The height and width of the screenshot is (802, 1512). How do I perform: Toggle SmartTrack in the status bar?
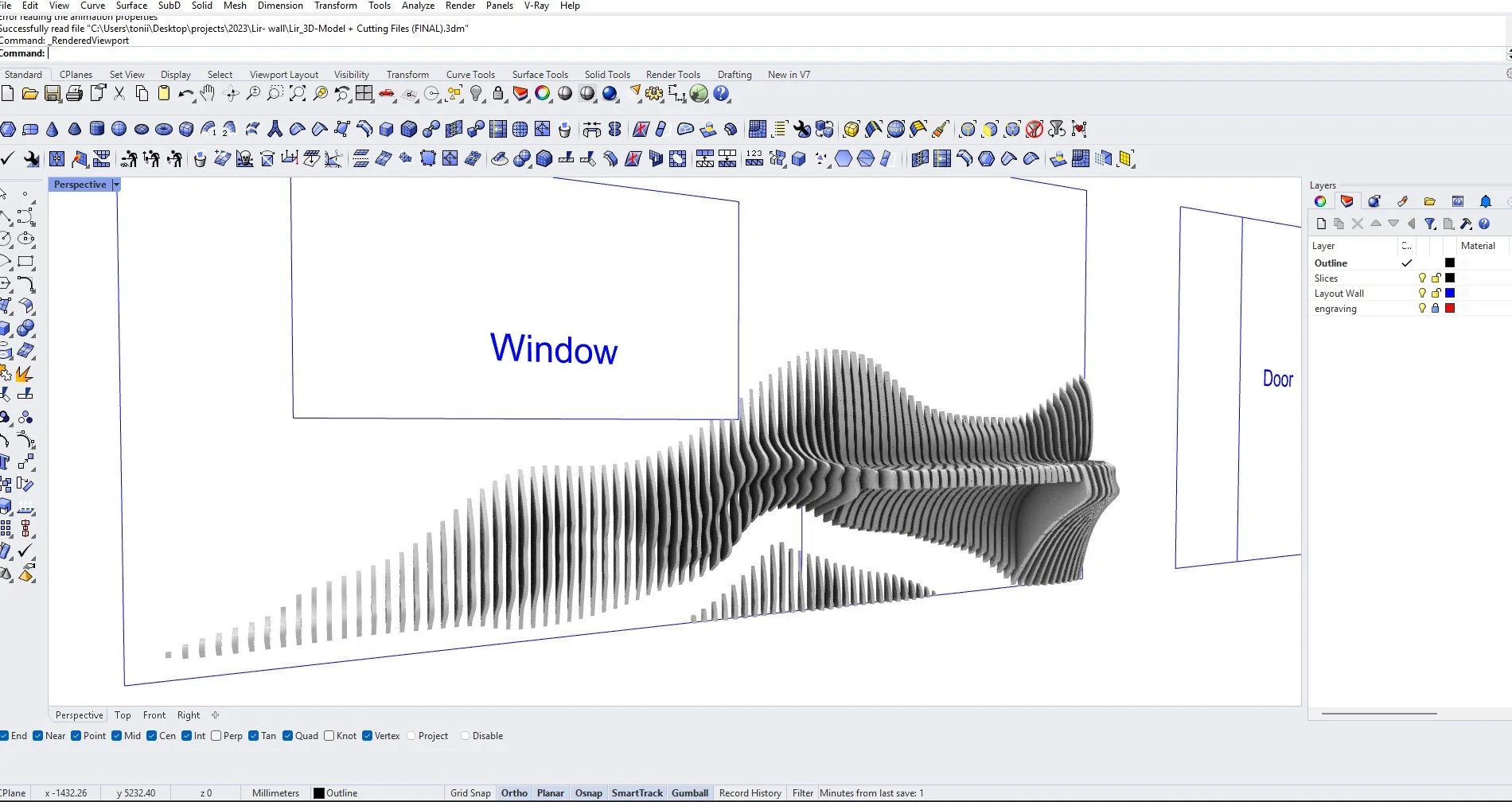pos(637,793)
